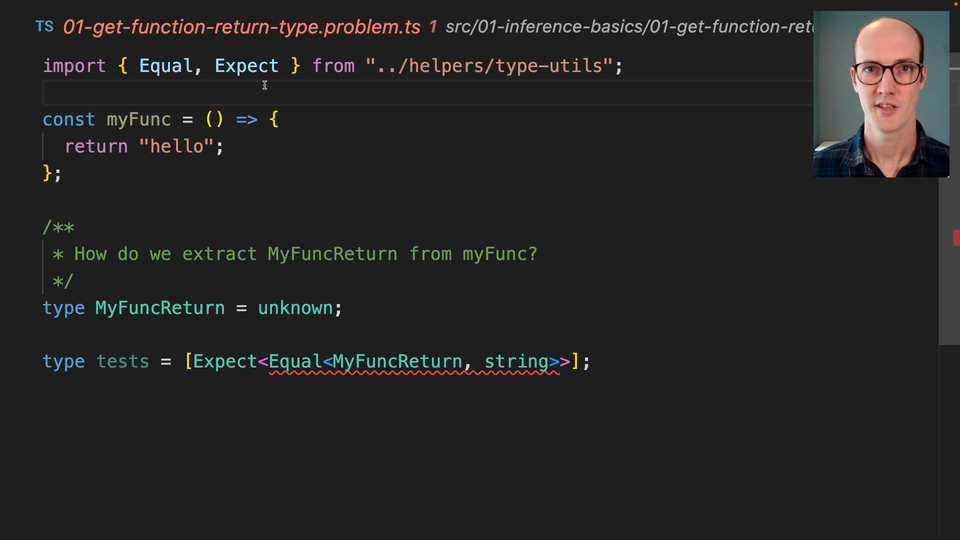Select the 01-get-function-return-type.problem.ts tab
Image resolution: width=960 pixels, height=540 pixels.
[241, 27]
